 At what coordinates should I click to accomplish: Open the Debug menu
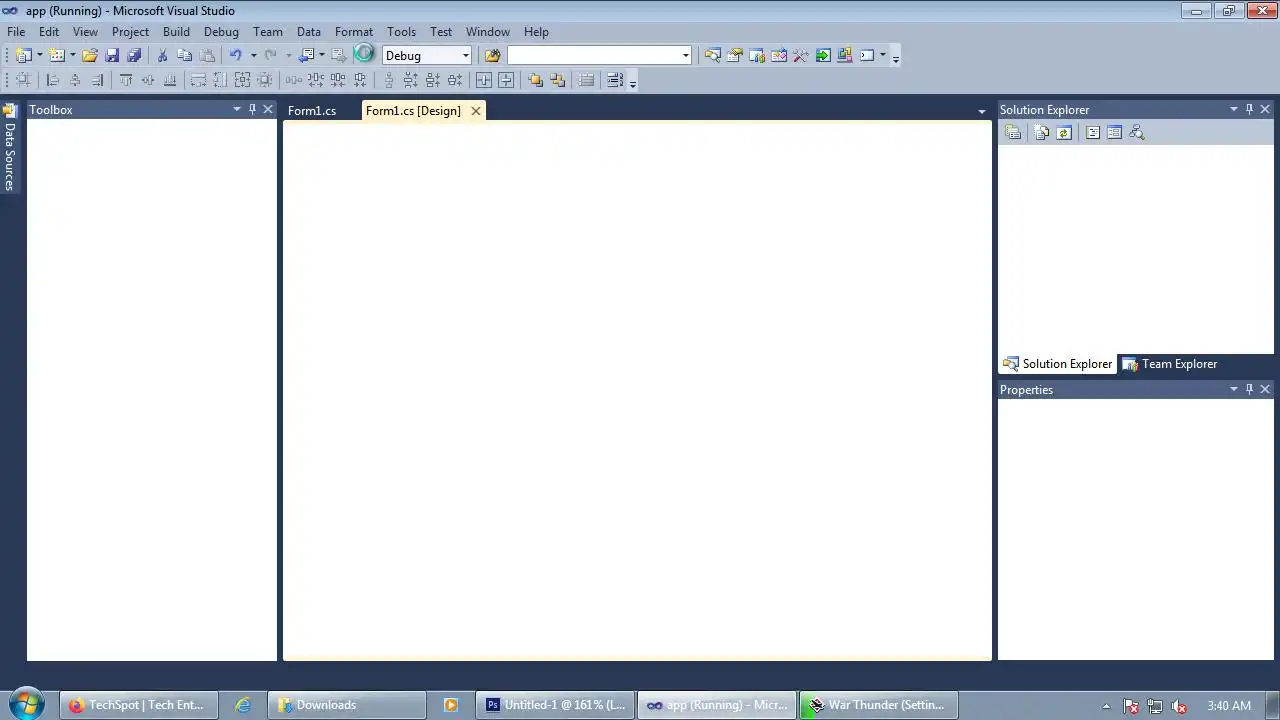pyautogui.click(x=221, y=32)
